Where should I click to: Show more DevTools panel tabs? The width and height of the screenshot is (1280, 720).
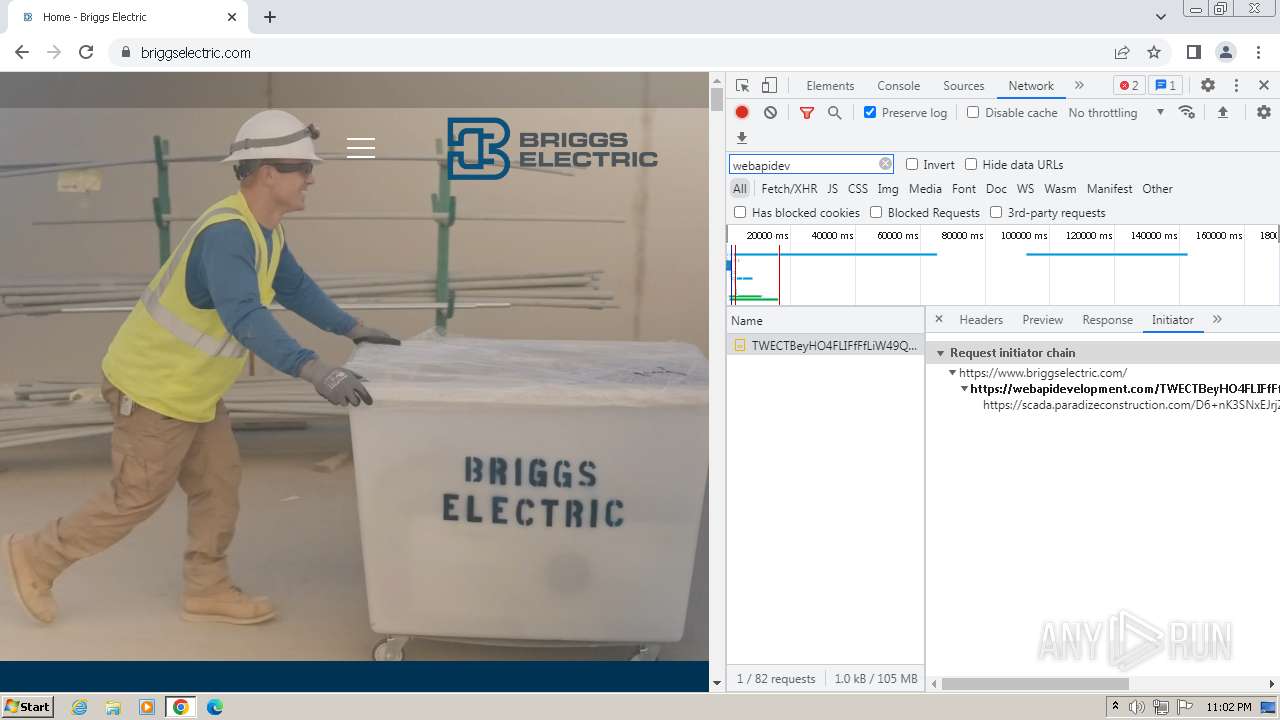pyautogui.click(x=1079, y=86)
